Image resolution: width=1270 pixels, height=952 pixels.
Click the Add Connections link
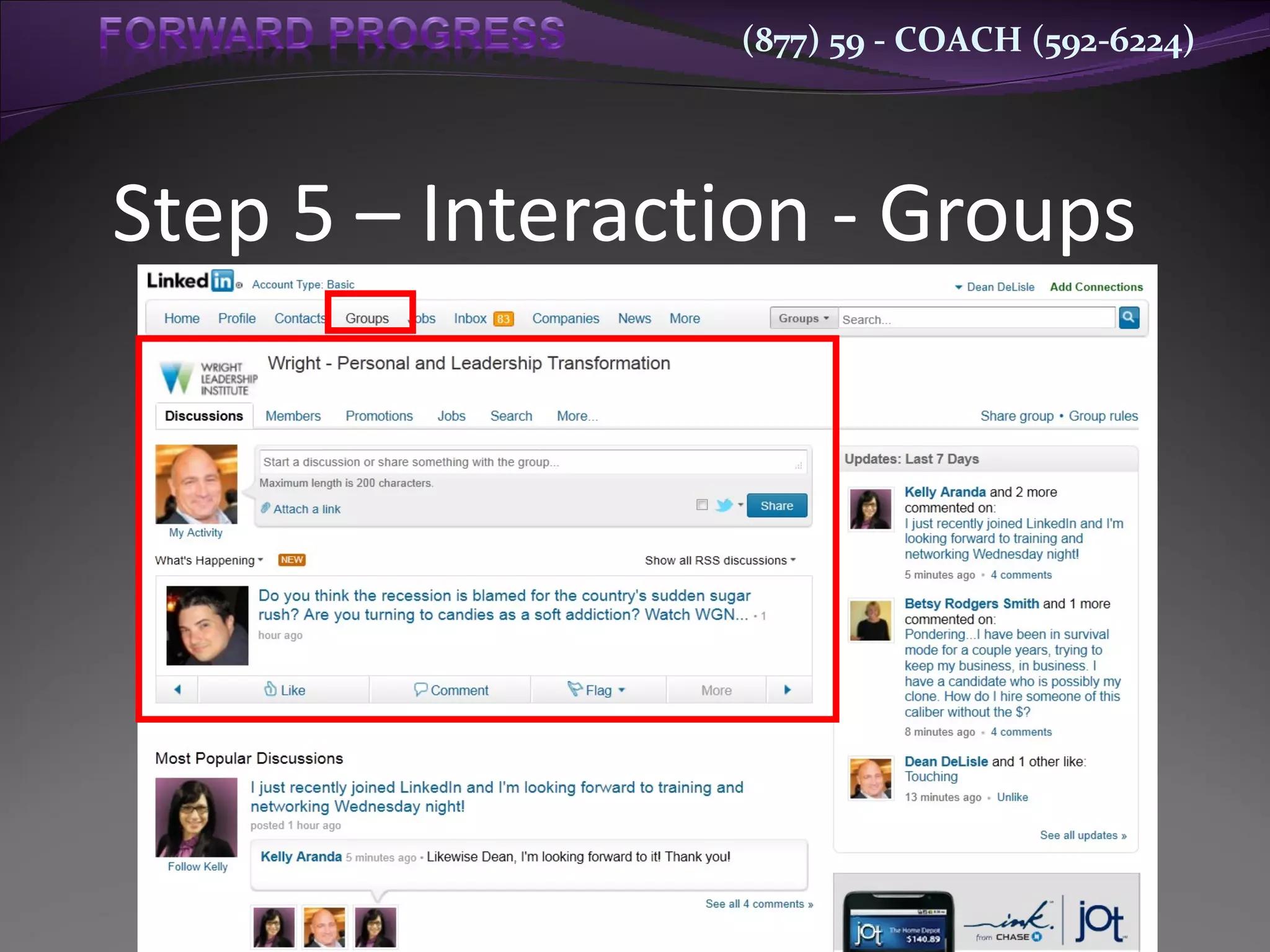[x=1096, y=287]
